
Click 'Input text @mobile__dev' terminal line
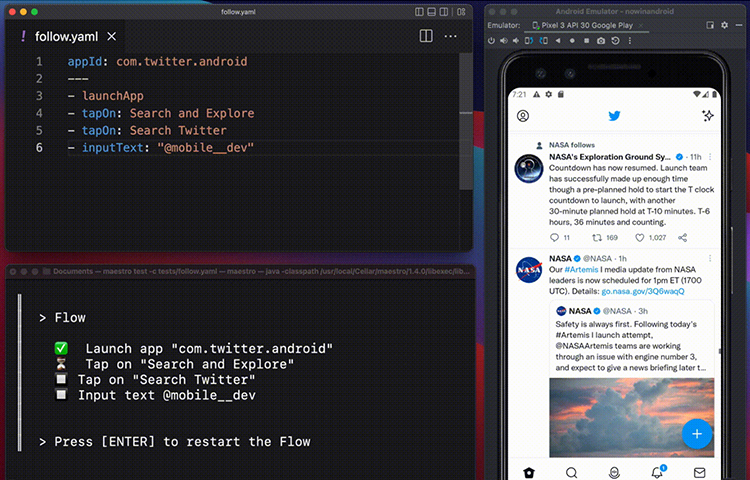pos(167,395)
